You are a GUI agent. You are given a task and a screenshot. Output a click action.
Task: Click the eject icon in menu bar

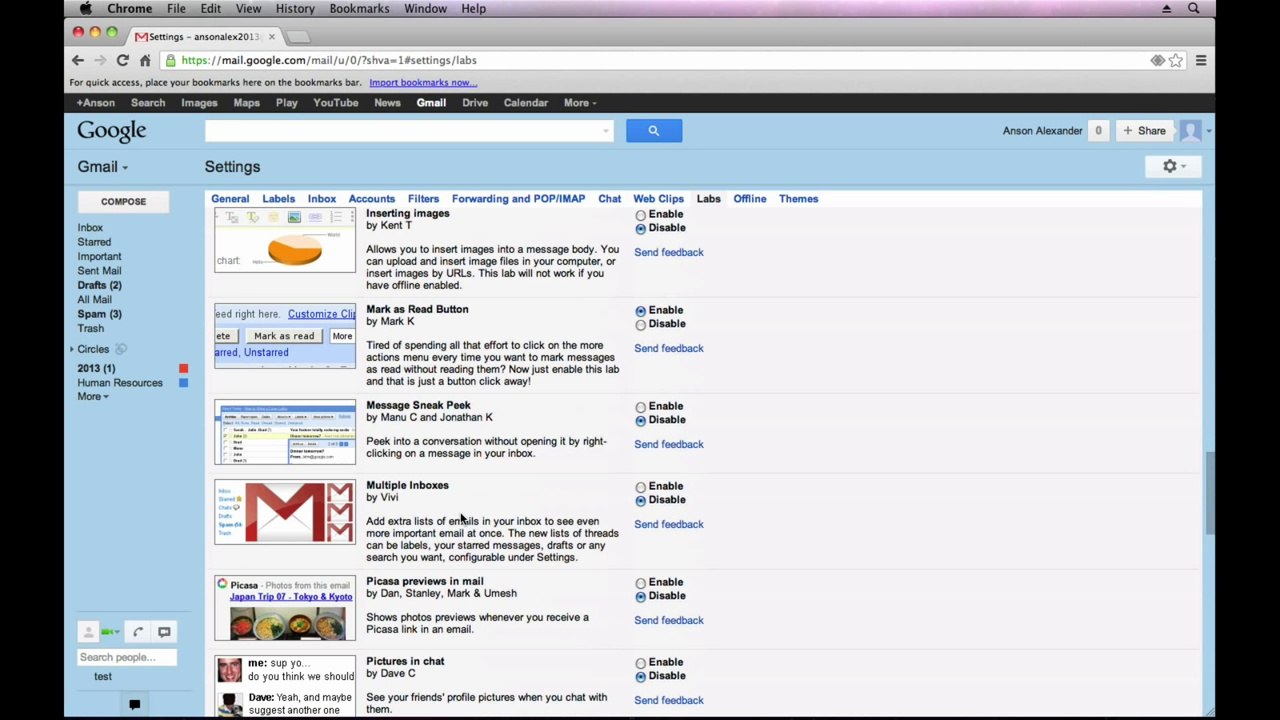click(x=1166, y=9)
